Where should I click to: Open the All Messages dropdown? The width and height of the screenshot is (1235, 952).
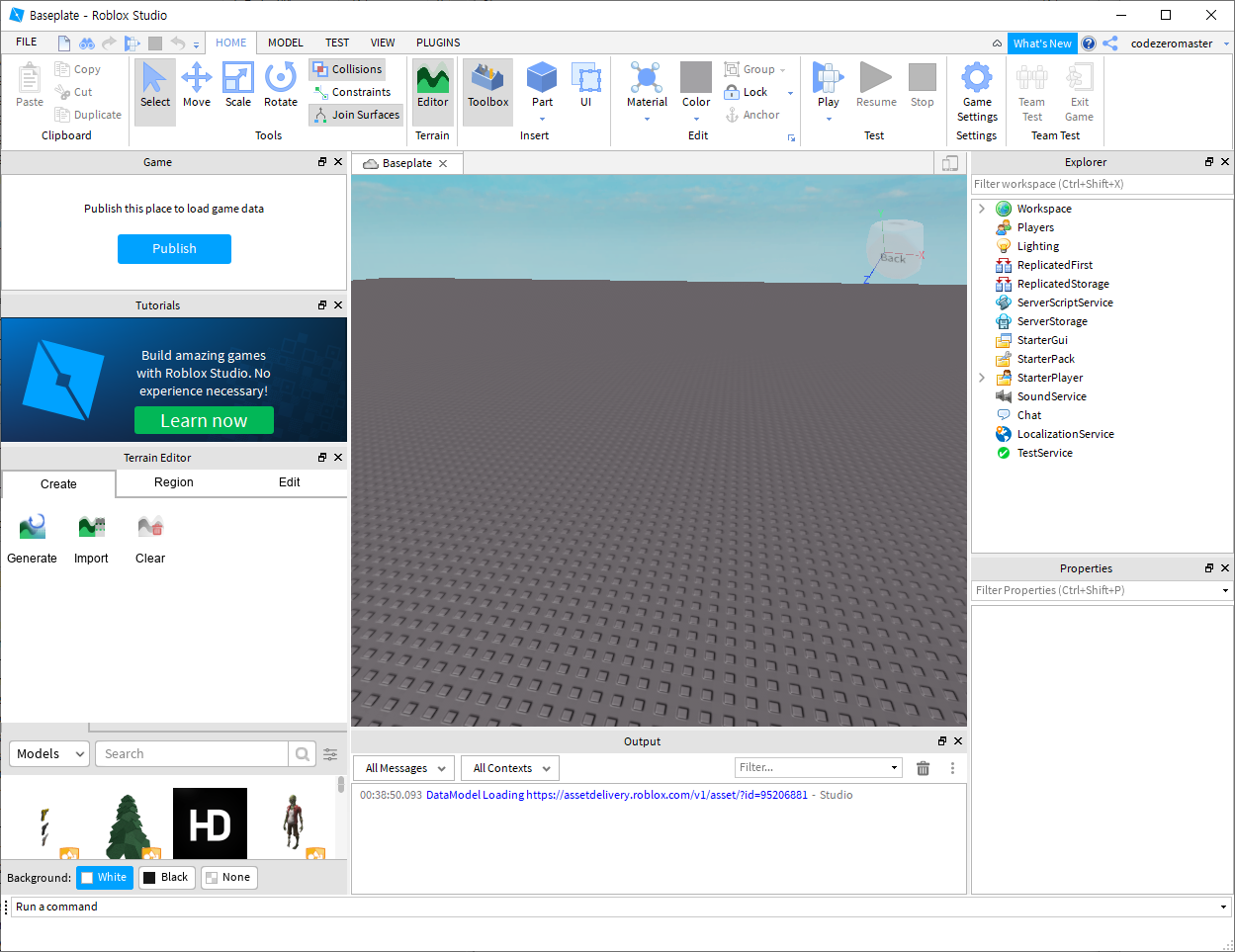pos(403,767)
